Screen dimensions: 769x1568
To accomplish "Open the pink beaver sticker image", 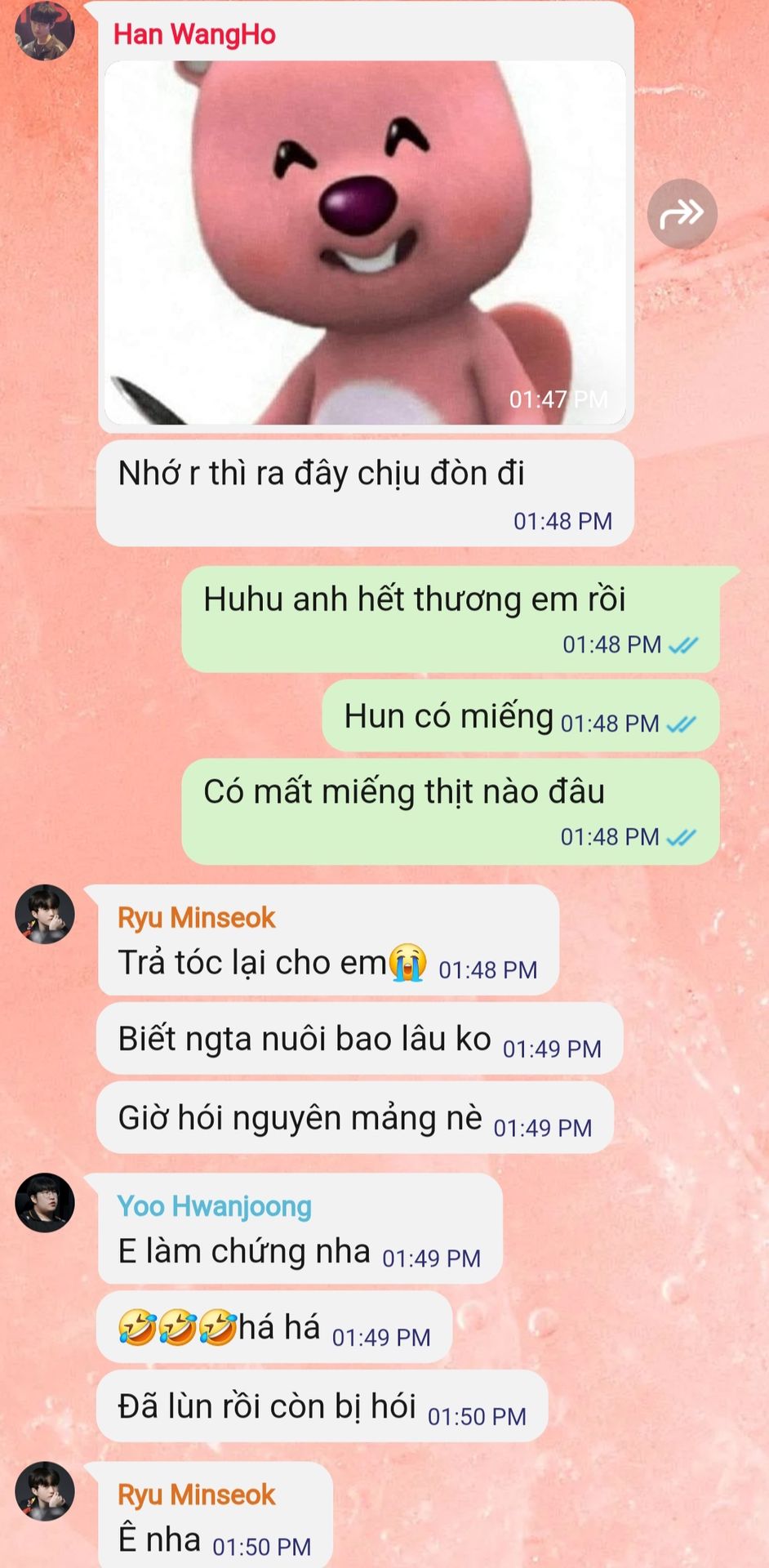I will click(x=366, y=243).
